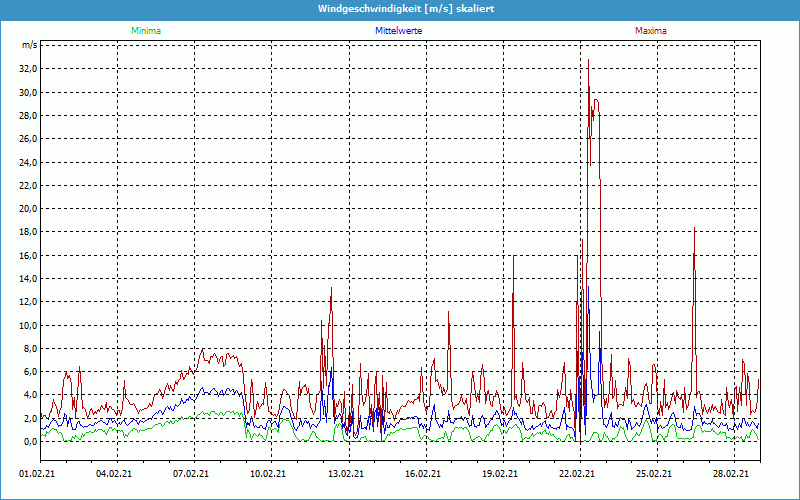The width and height of the screenshot is (800, 500).
Task: Click the red Maxima legend label
Action: click(651, 31)
